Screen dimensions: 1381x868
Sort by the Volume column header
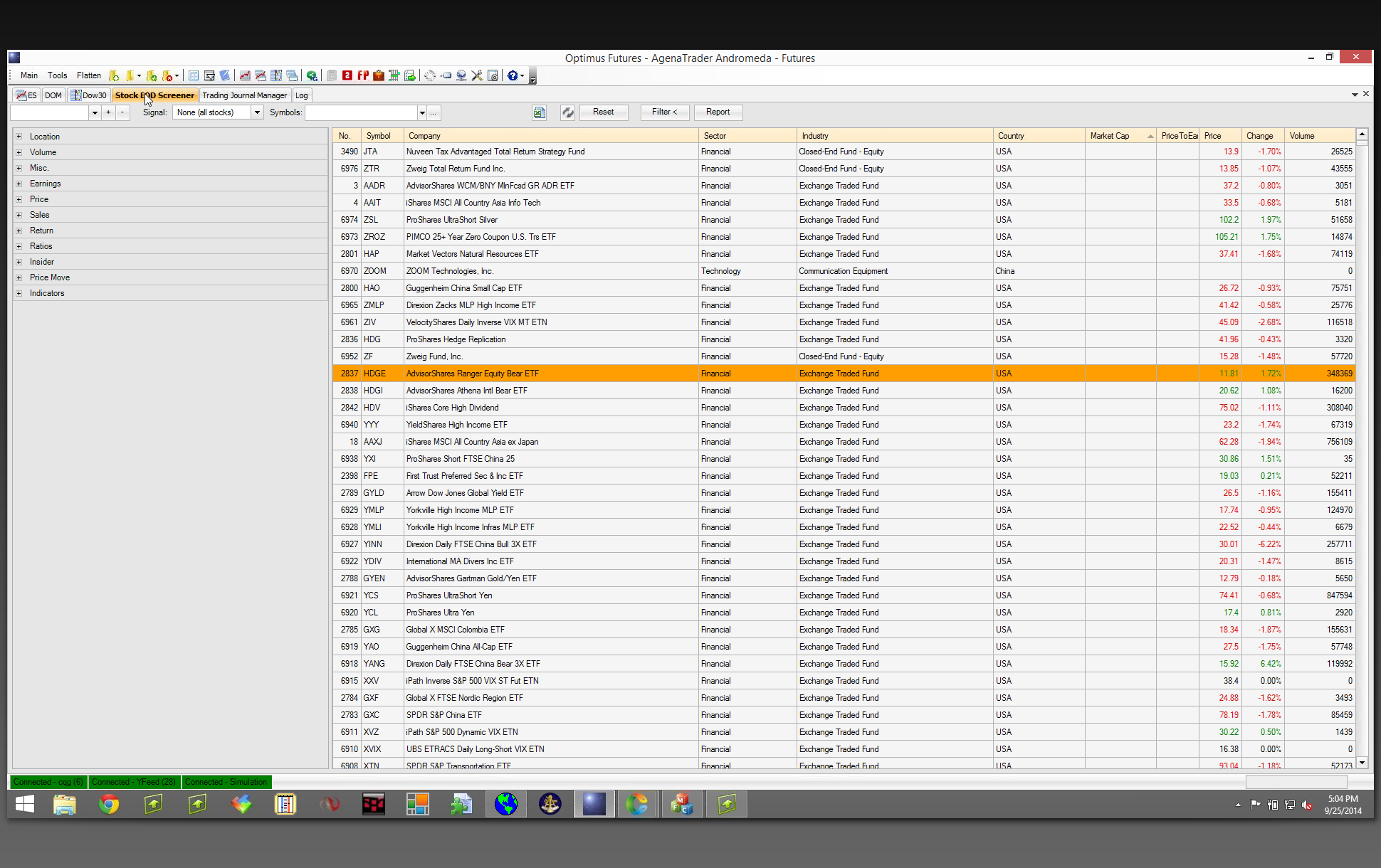click(1320, 136)
